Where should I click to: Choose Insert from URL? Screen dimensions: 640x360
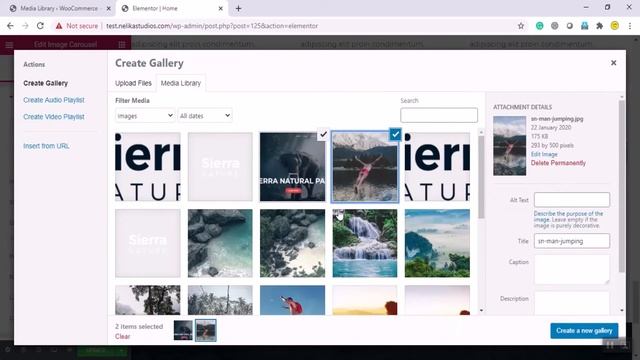point(46,146)
